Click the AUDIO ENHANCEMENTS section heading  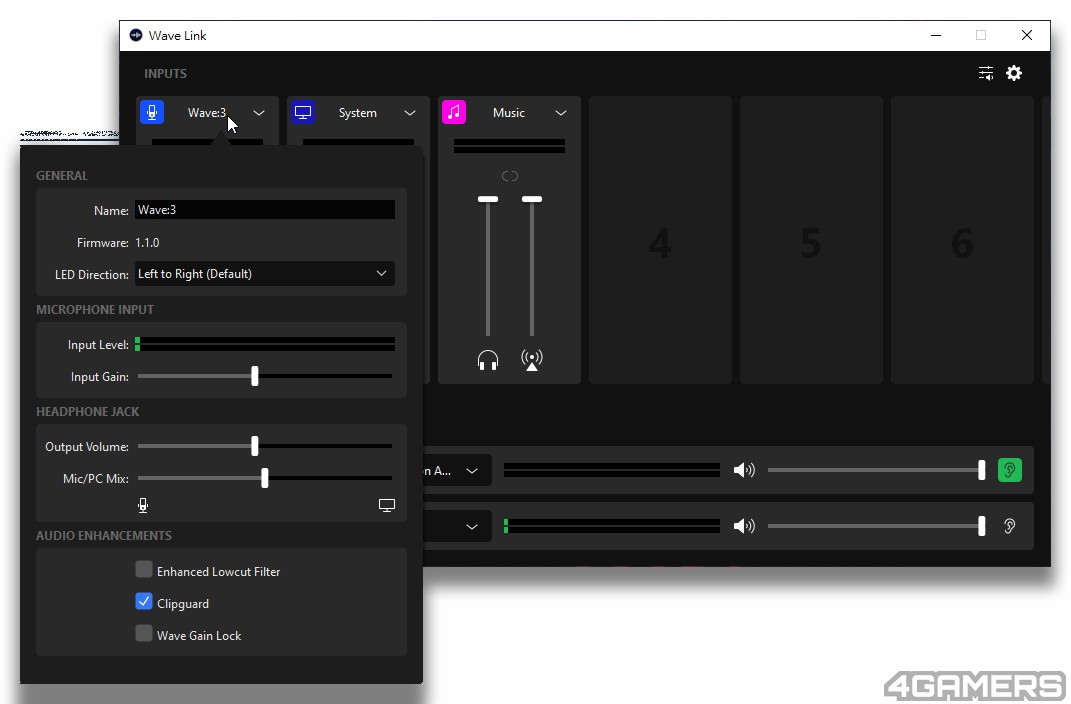[x=104, y=535]
